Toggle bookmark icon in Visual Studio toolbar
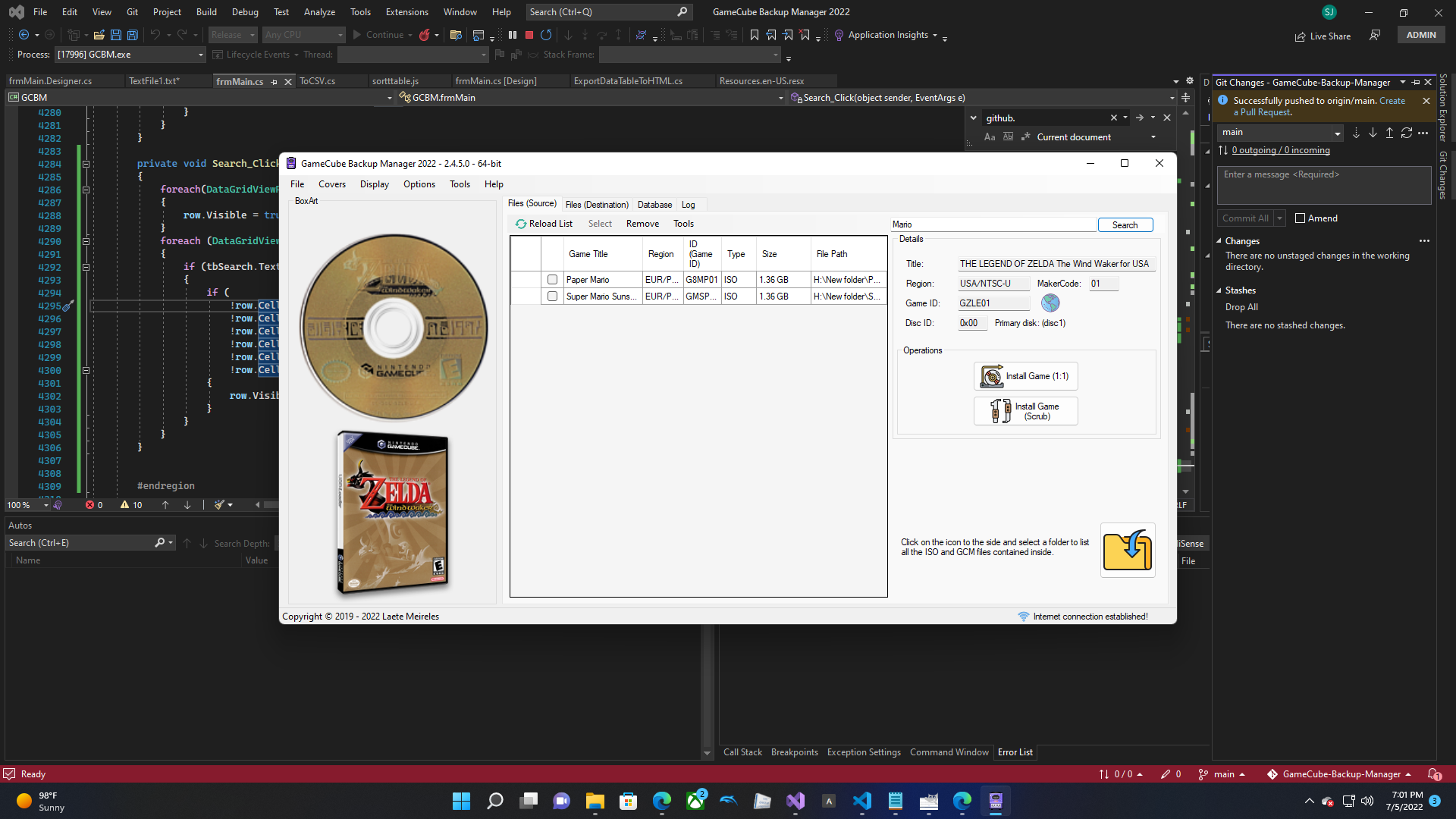Image resolution: width=1456 pixels, height=819 pixels. pos(755,35)
